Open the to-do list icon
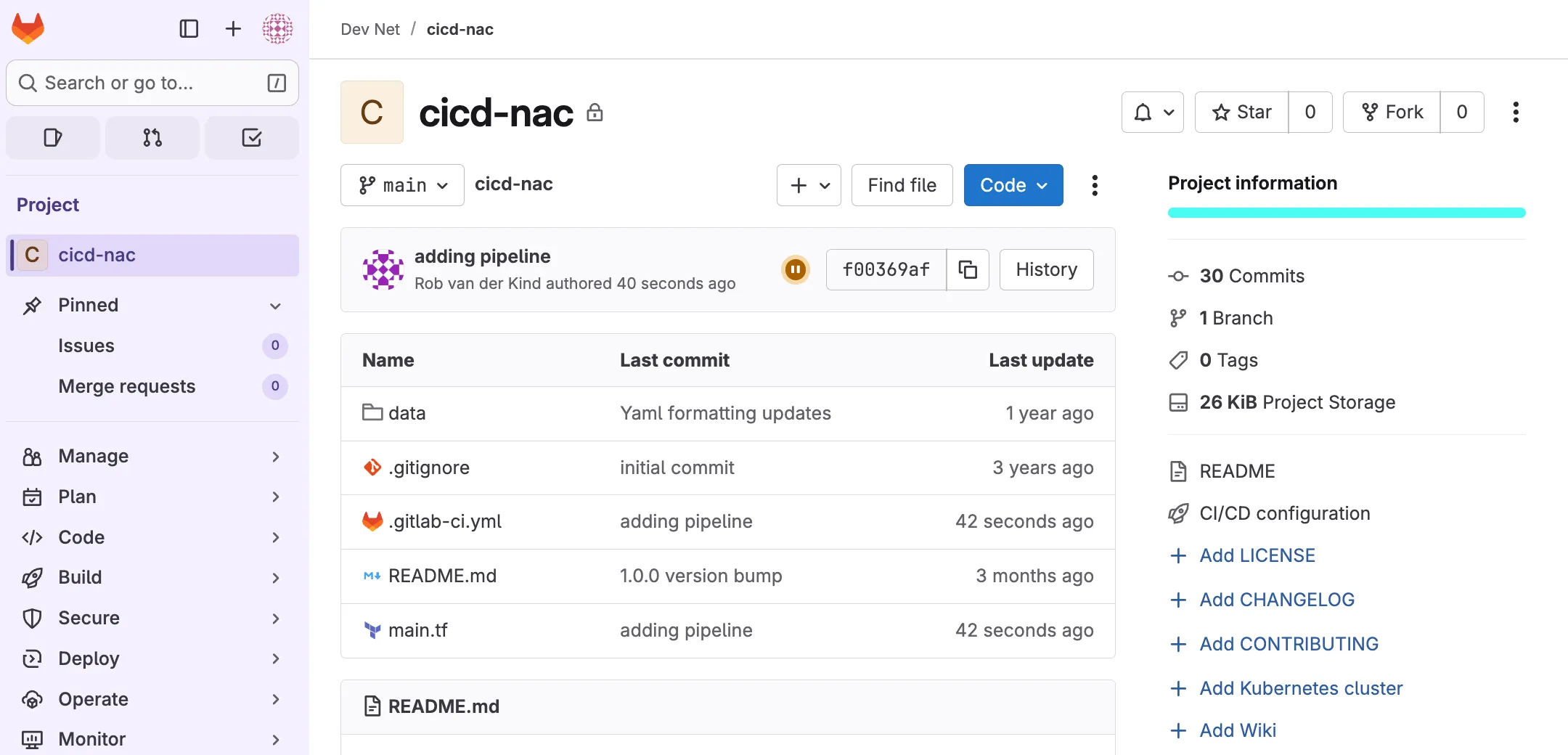 (252, 137)
